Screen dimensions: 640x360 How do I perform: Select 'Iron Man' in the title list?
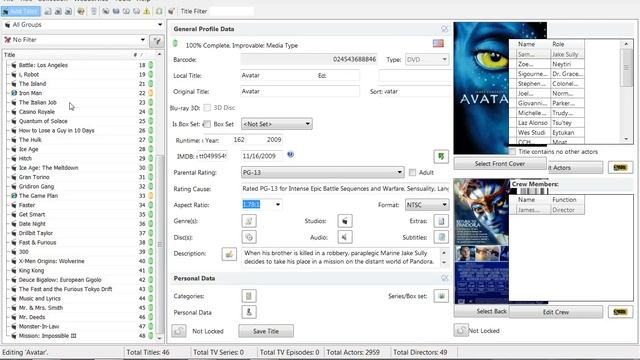[x=30, y=93]
